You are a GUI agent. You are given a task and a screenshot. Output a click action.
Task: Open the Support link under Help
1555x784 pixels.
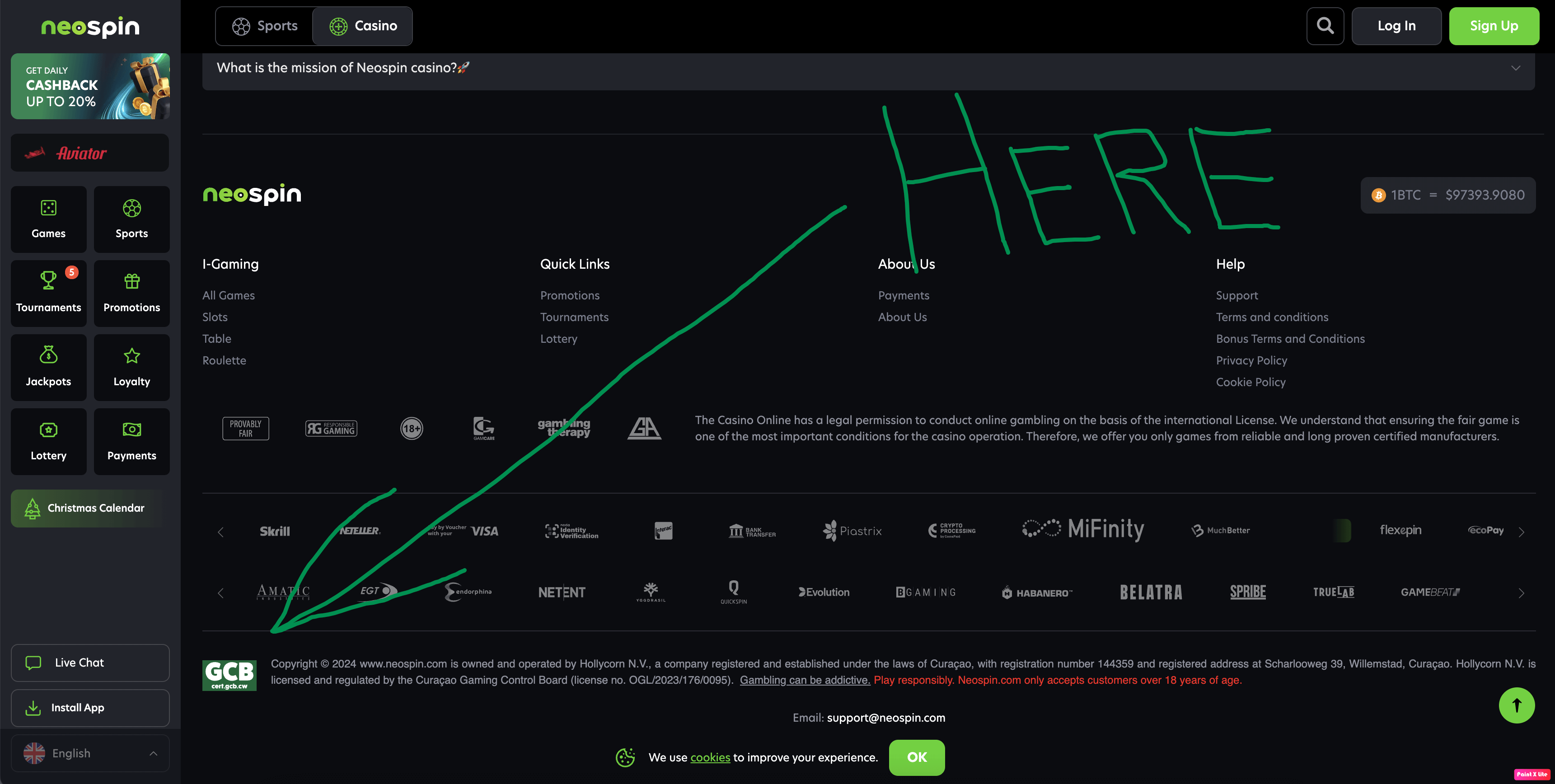pyautogui.click(x=1237, y=295)
